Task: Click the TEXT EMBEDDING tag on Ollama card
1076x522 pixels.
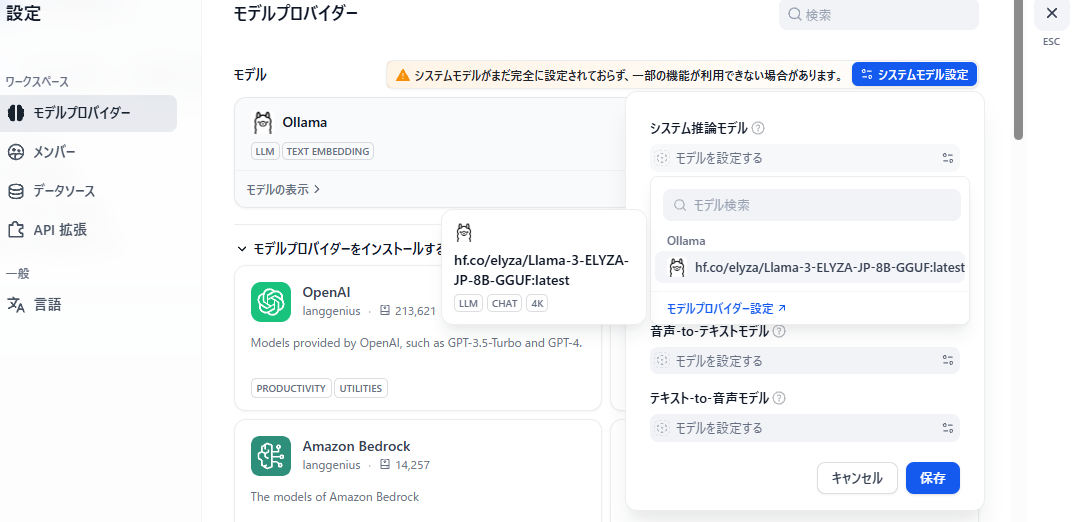Action: pos(328,152)
